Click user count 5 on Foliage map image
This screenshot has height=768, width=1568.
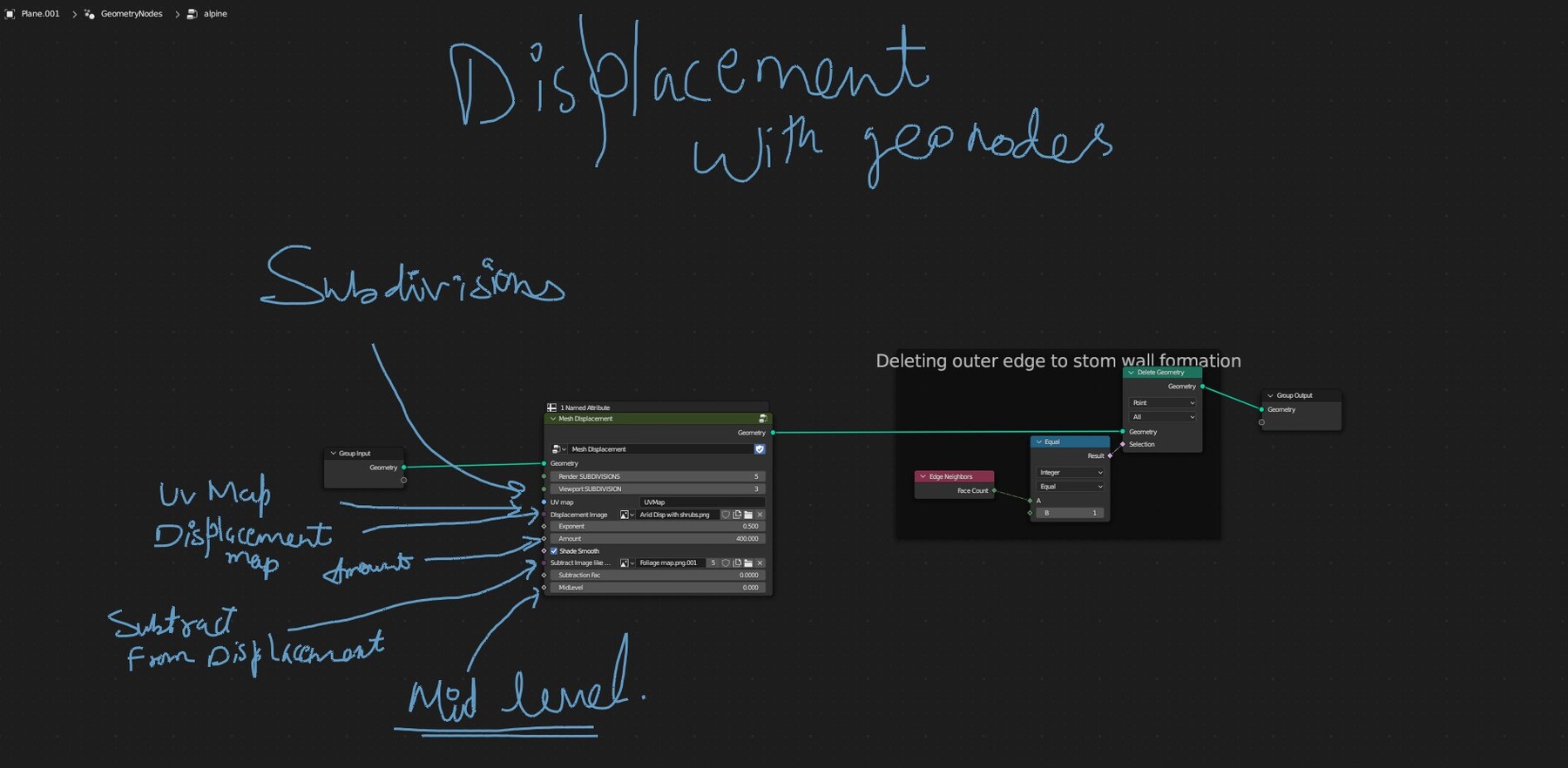point(713,563)
